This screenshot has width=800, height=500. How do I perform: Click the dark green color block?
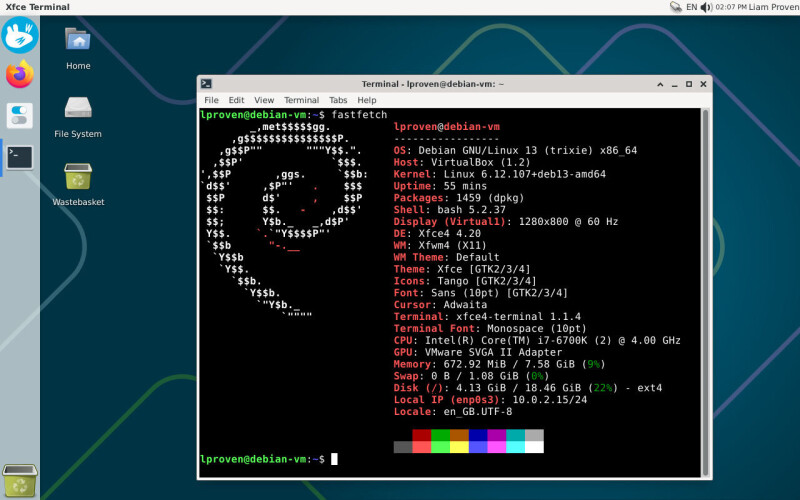[x=440, y=435]
